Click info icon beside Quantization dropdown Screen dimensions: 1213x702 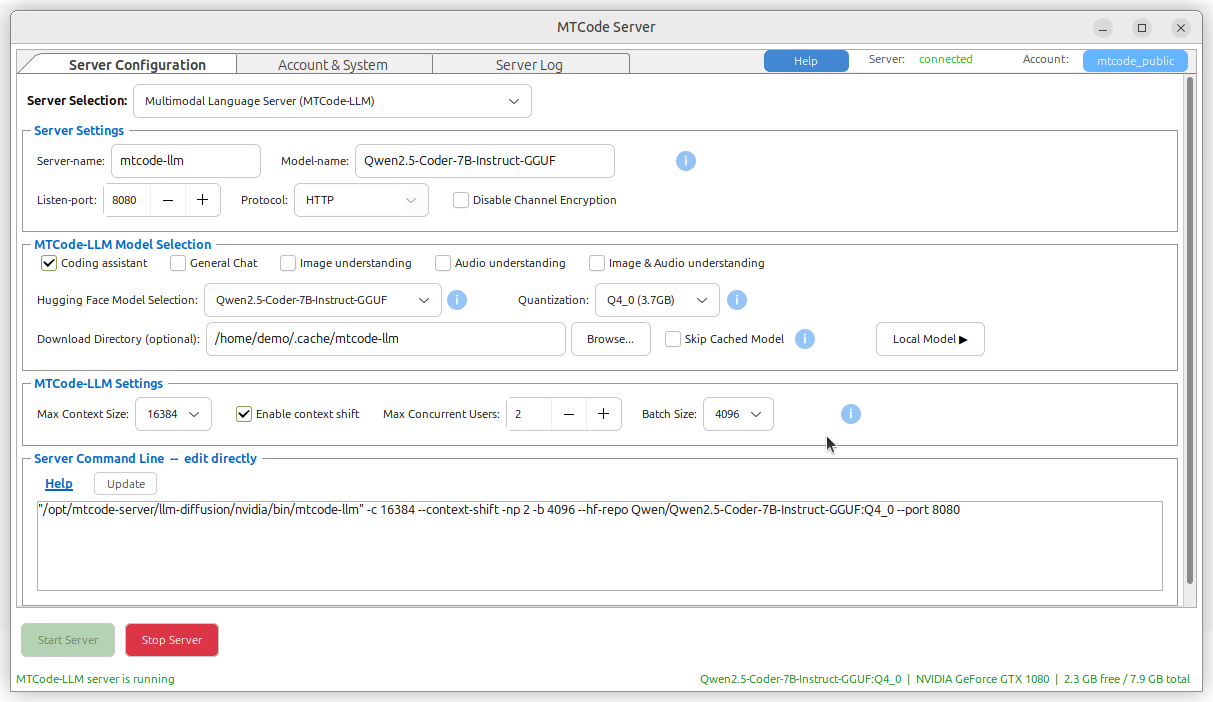(737, 299)
